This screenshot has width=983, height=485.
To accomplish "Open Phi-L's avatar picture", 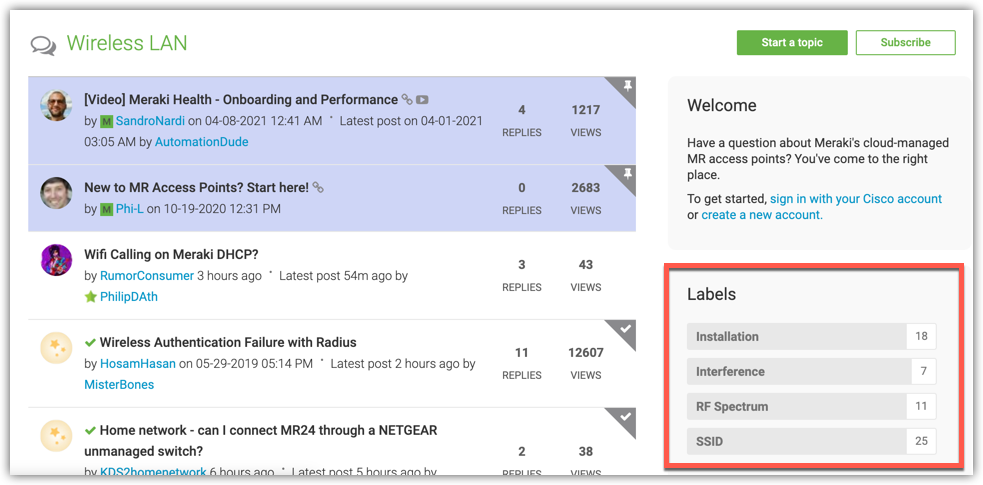I will [56, 192].
